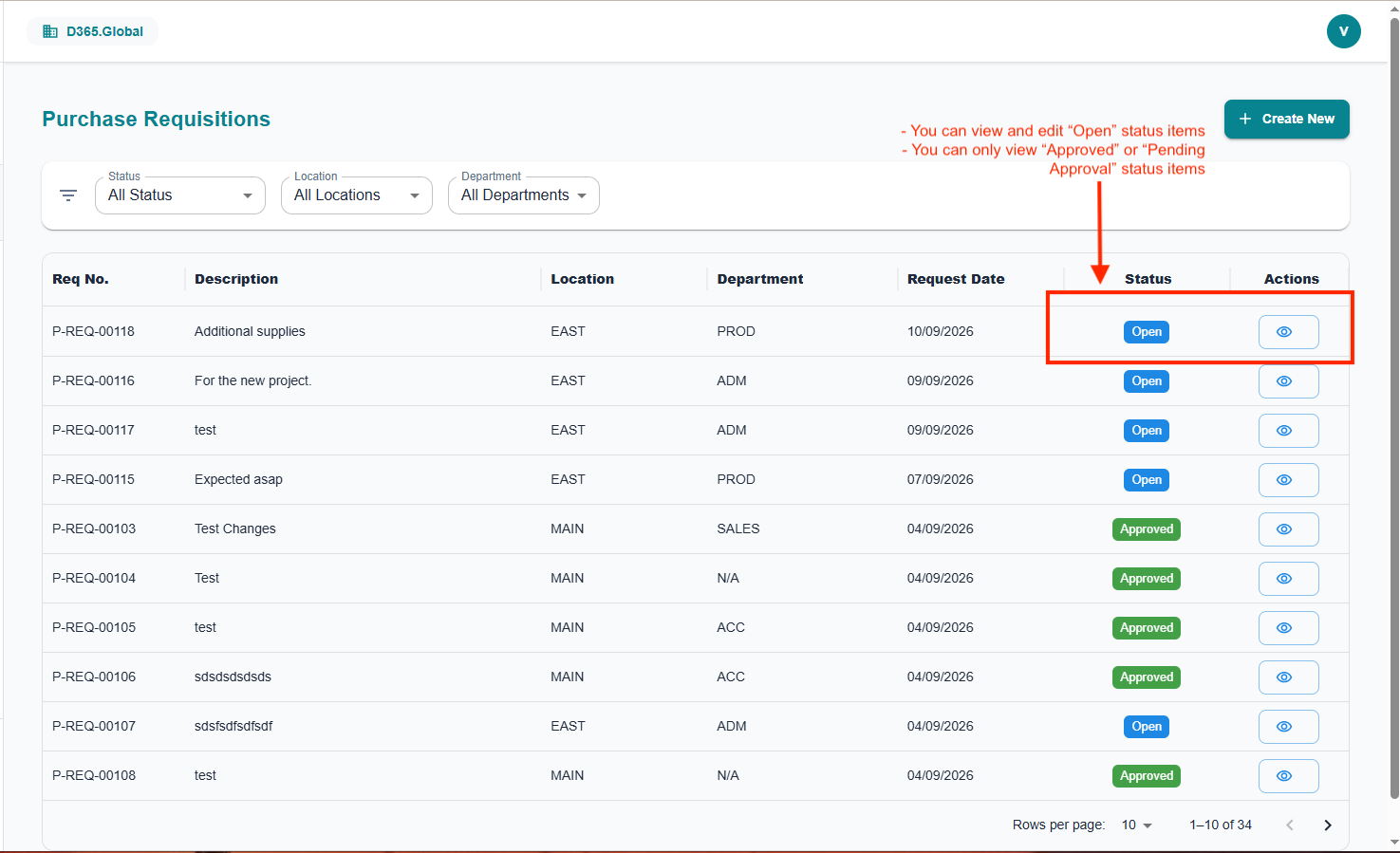View requisition P-REQ-00118 with eye icon
This screenshot has width=1400, height=853.
coord(1288,332)
